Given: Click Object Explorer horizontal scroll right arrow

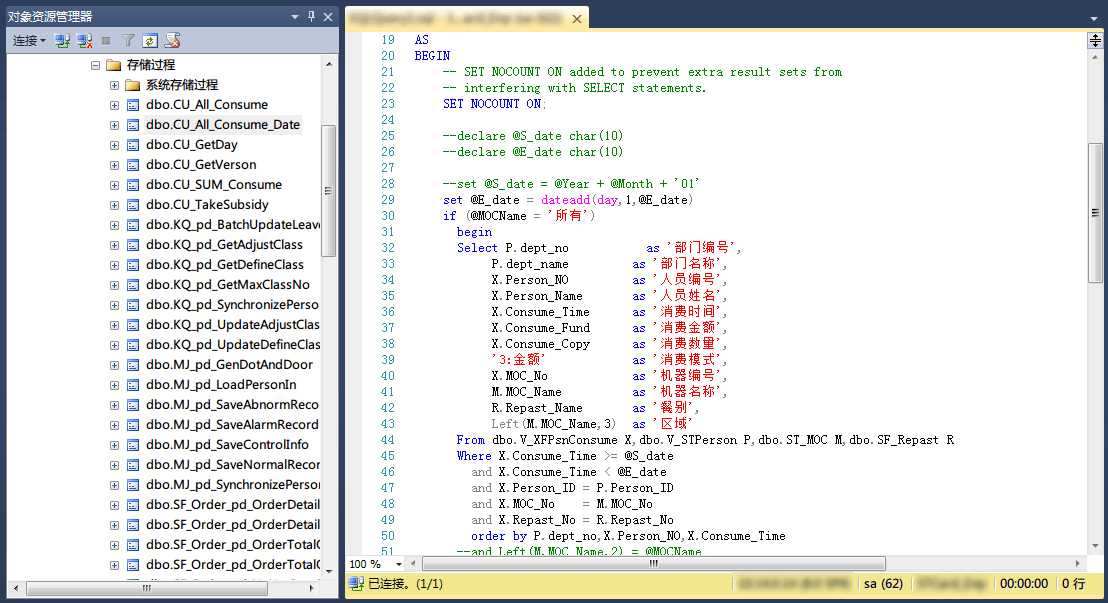Looking at the screenshot, I should coord(312,588).
